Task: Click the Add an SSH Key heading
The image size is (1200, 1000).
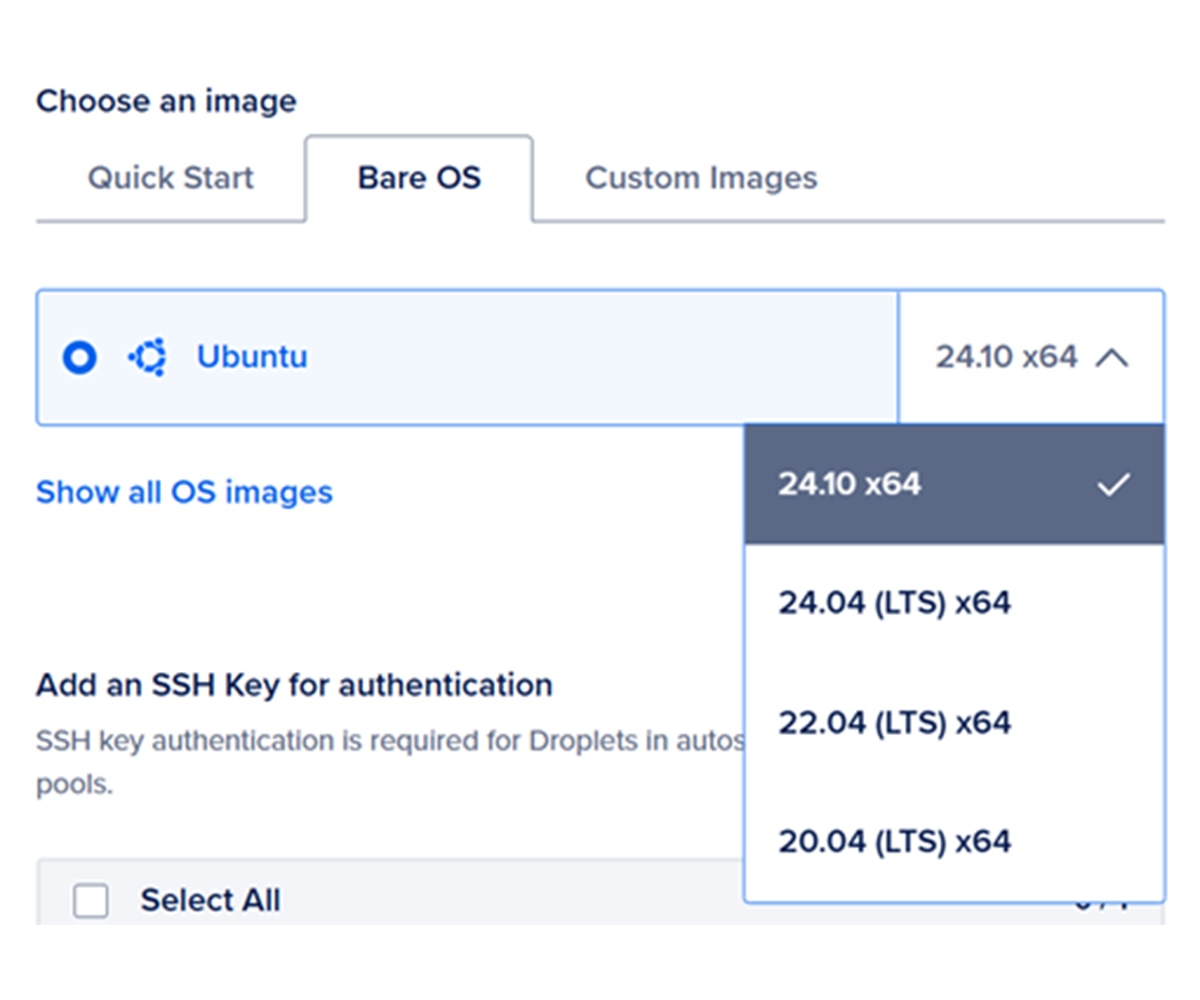Action: [x=294, y=685]
